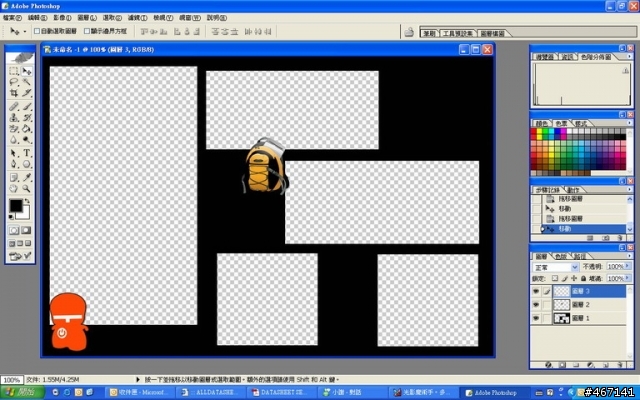Viewport: 640px width, 400px height.
Task: Click link box next to 圖層 2
Action: pos(547,305)
